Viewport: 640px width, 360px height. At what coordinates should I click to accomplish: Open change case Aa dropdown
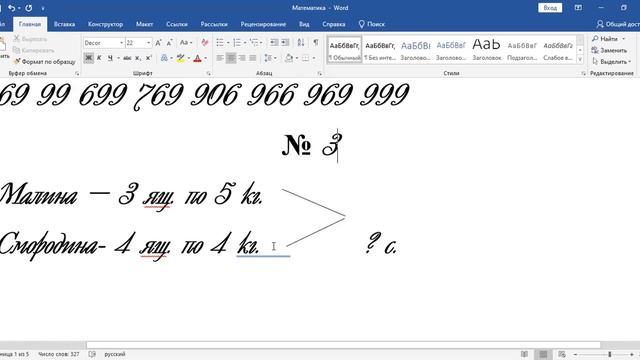(186, 42)
